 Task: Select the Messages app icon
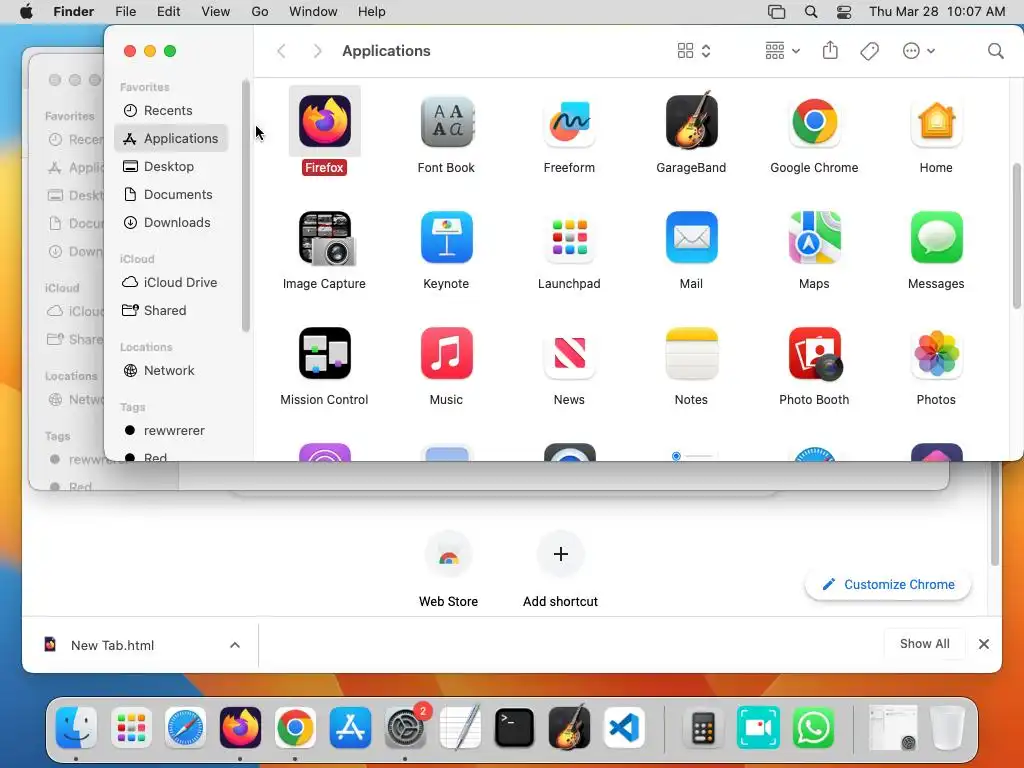point(936,238)
